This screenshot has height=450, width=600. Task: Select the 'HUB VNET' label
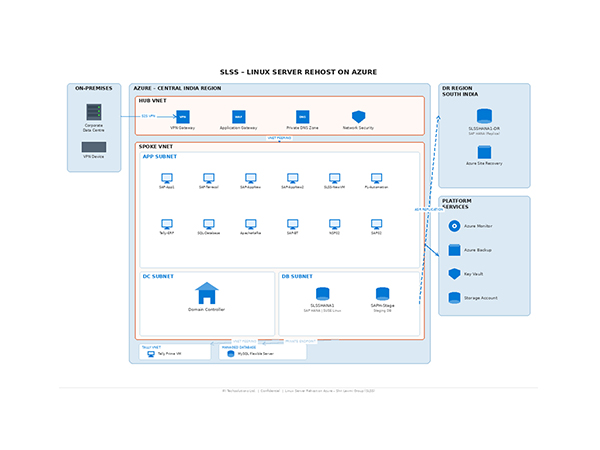click(153, 101)
